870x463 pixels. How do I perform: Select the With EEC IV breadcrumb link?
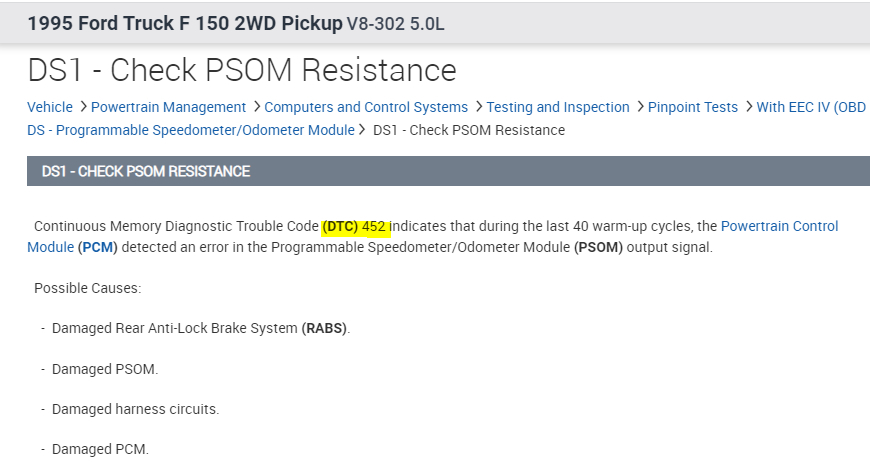pyautogui.click(x=810, y=107)
